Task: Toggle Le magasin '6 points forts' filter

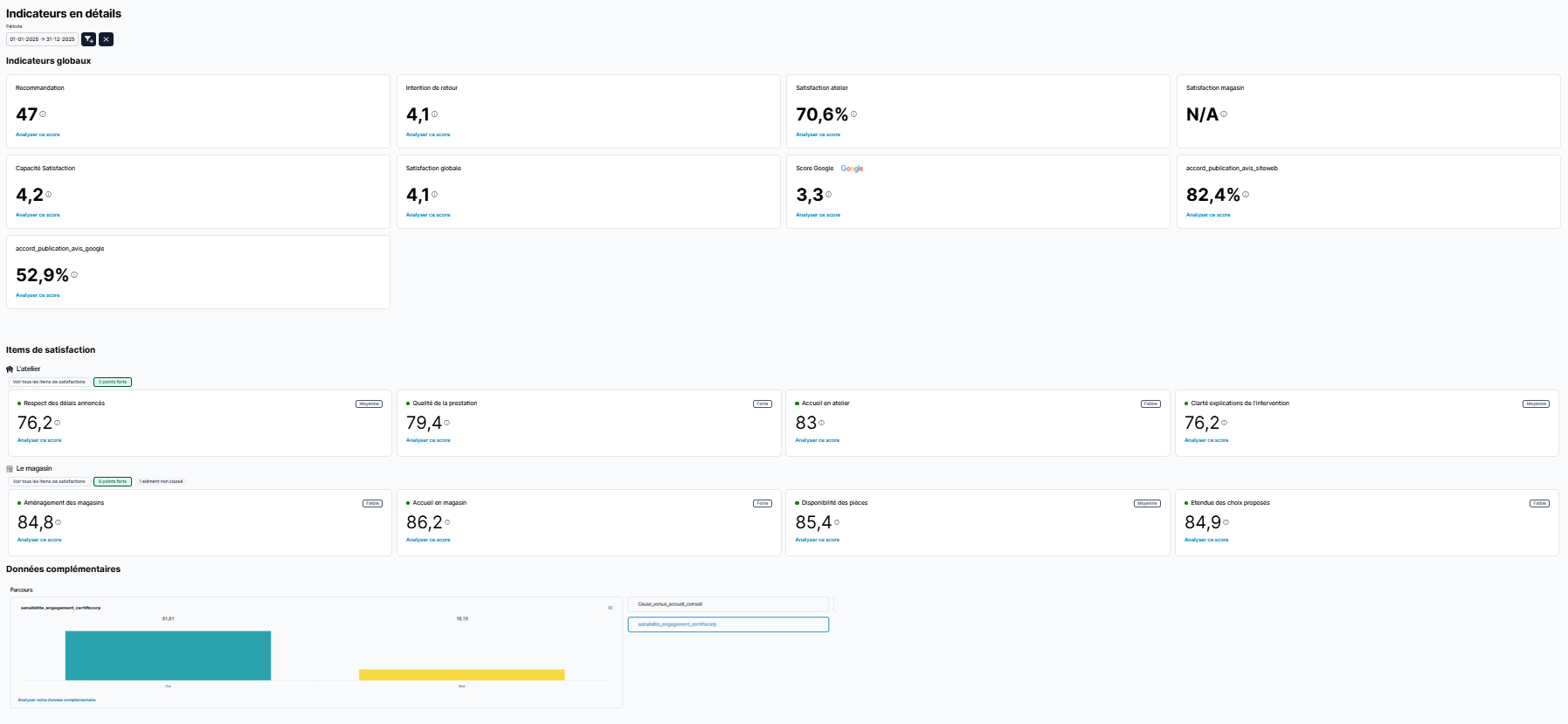Action: point(113,481)
